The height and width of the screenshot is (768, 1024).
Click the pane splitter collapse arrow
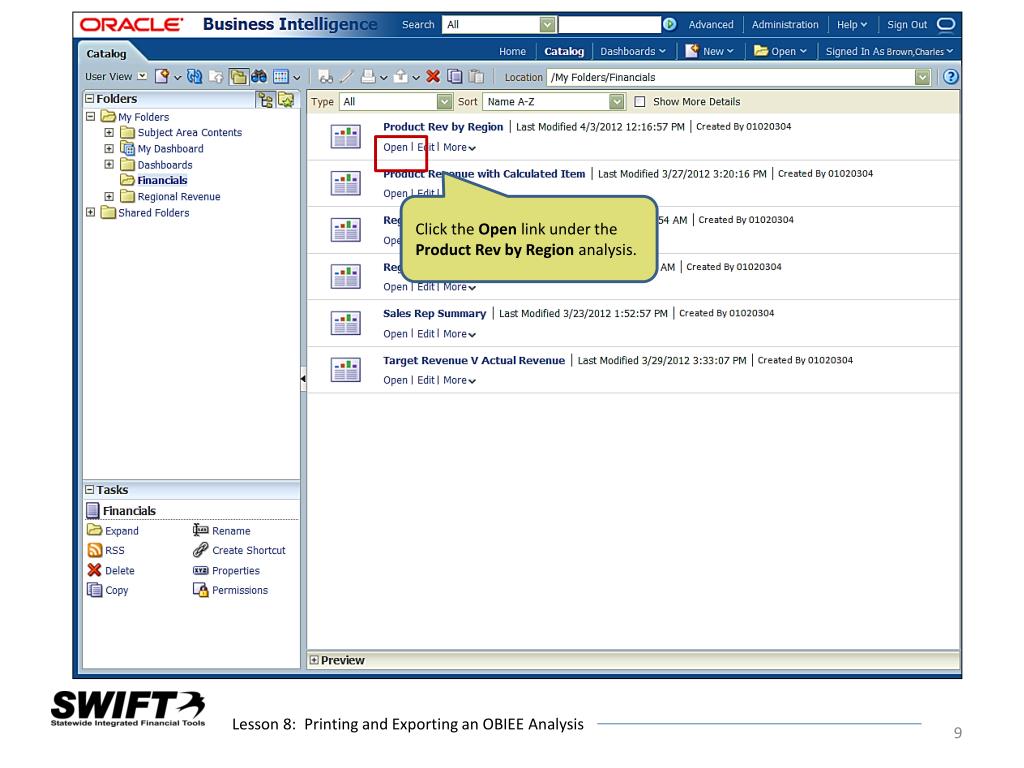pos(303,378)
